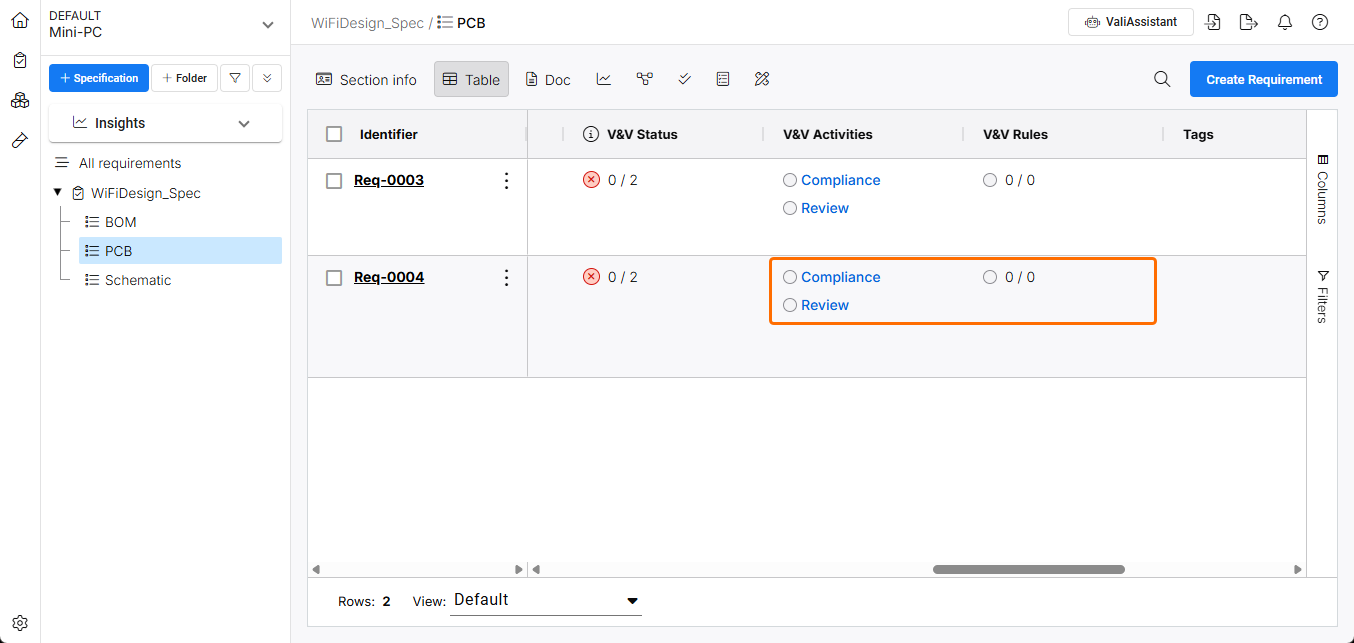Go to the home icon in sidebar
Screen dimensions: 1354x643
(20, 20)
